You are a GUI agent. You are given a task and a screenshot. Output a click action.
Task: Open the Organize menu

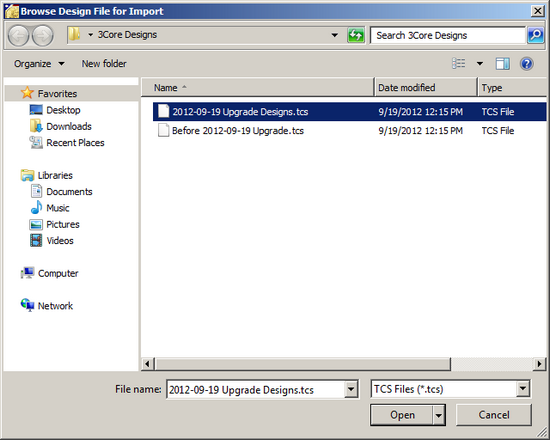pyautogui.click(x=39, y=64)
